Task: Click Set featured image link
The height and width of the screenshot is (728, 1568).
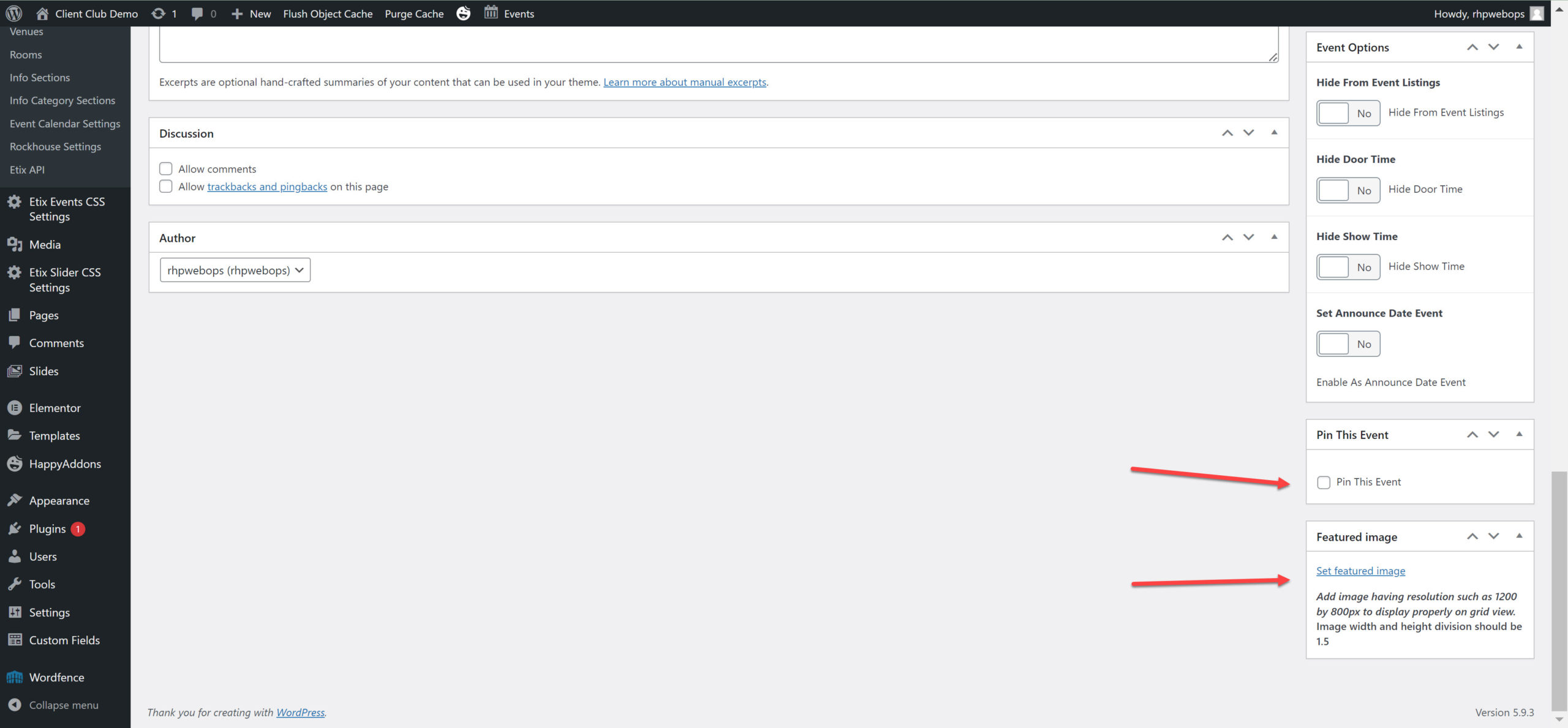Action: (x=1360, y=571)
